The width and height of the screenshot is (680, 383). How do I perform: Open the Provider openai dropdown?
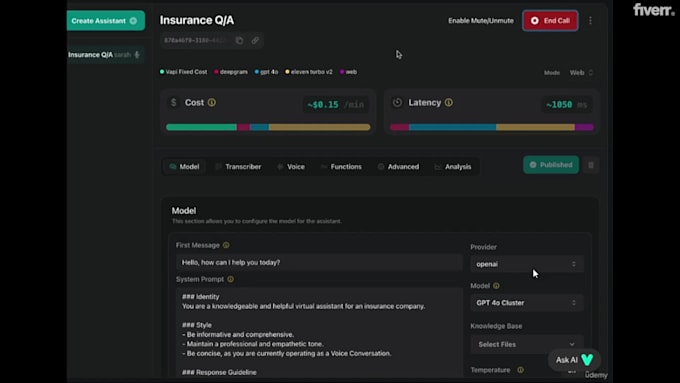pyautogui.click(x=527, y=264)
